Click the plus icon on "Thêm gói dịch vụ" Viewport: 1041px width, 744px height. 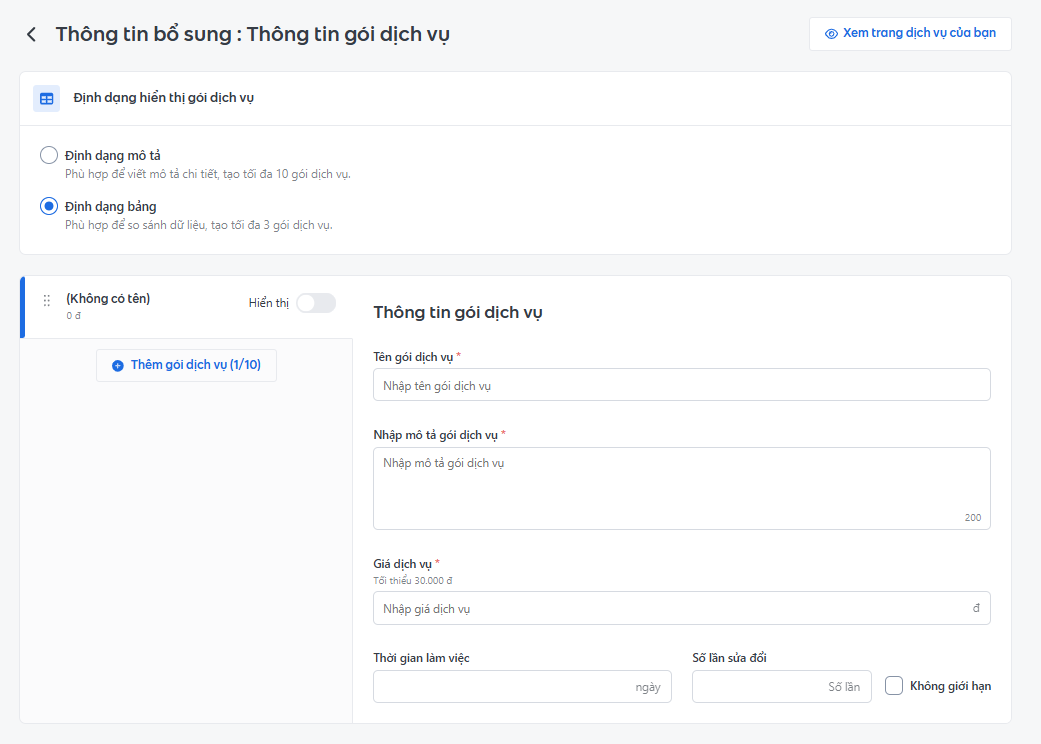pyautogui.click(x=118, y=366)
